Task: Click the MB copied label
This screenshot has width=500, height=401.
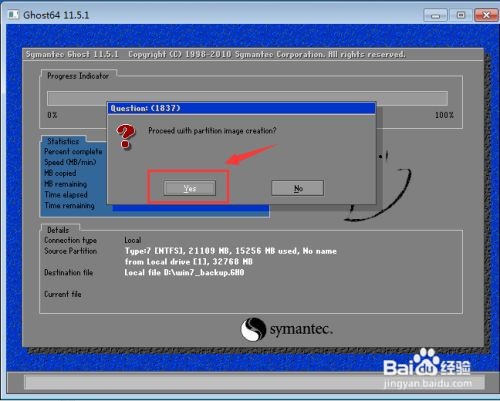Action: (x=60, y=173)
